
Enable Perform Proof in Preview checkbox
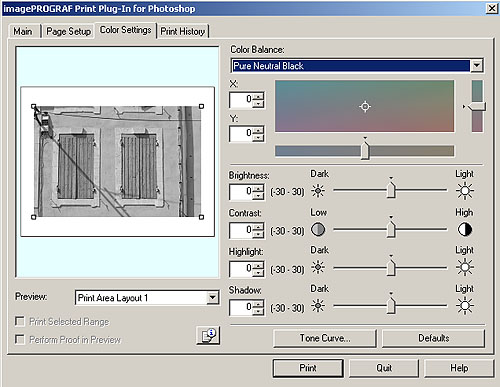(x=20, y=339)
